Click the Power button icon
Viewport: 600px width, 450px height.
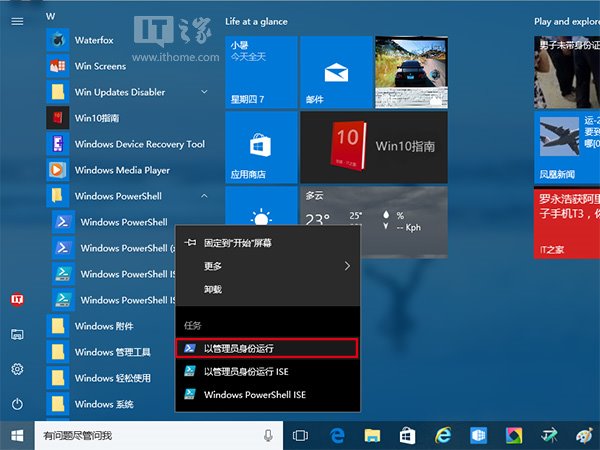pos(17,404)
